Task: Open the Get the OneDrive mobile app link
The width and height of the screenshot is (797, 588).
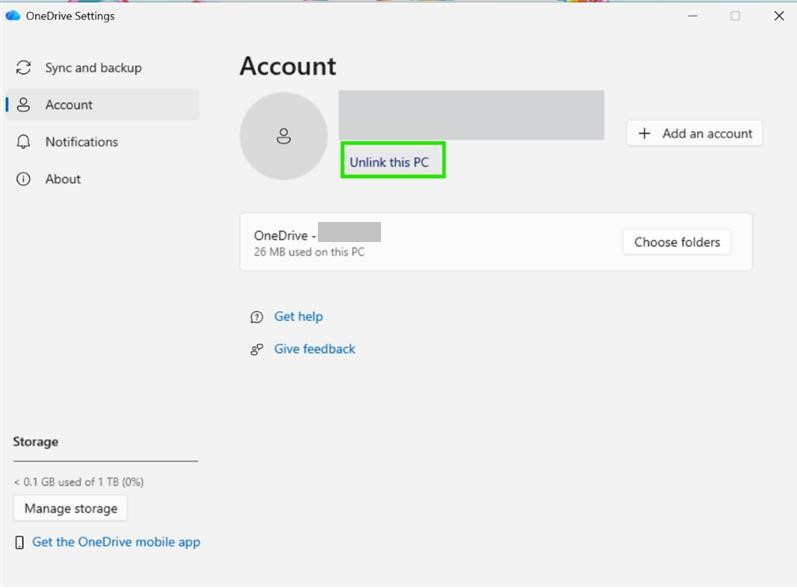Action: pyautogui.click(x=116, y=542)
